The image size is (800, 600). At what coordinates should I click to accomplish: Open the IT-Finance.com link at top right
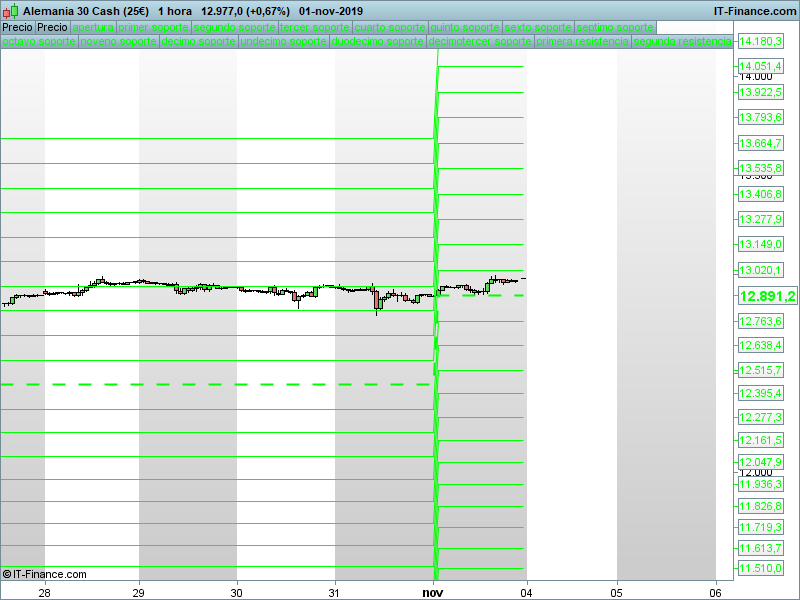click(x=754, y=11)
